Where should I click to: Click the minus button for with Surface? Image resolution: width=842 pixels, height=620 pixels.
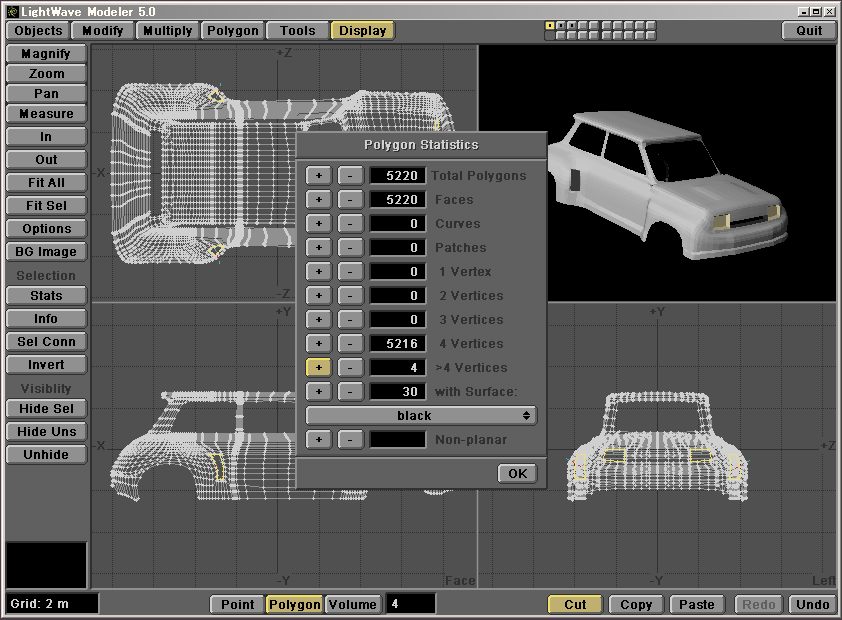click(349, 391)
